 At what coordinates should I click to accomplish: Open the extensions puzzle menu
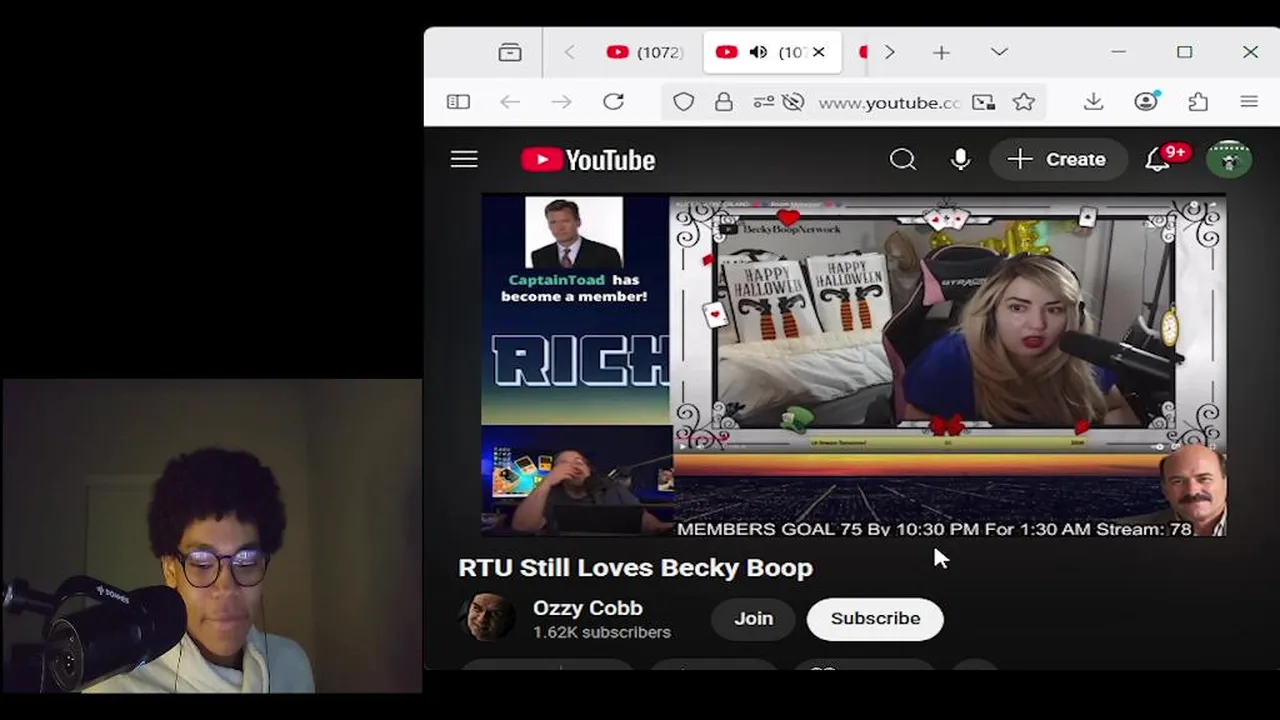[1198, 102]
